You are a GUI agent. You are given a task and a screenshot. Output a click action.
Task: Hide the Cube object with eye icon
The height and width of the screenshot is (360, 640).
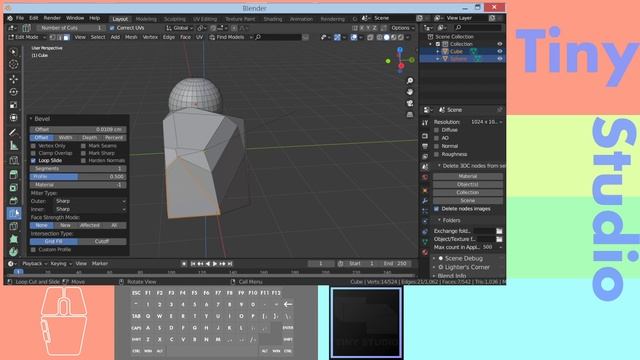pyautogui.click(x=500, y=51)
